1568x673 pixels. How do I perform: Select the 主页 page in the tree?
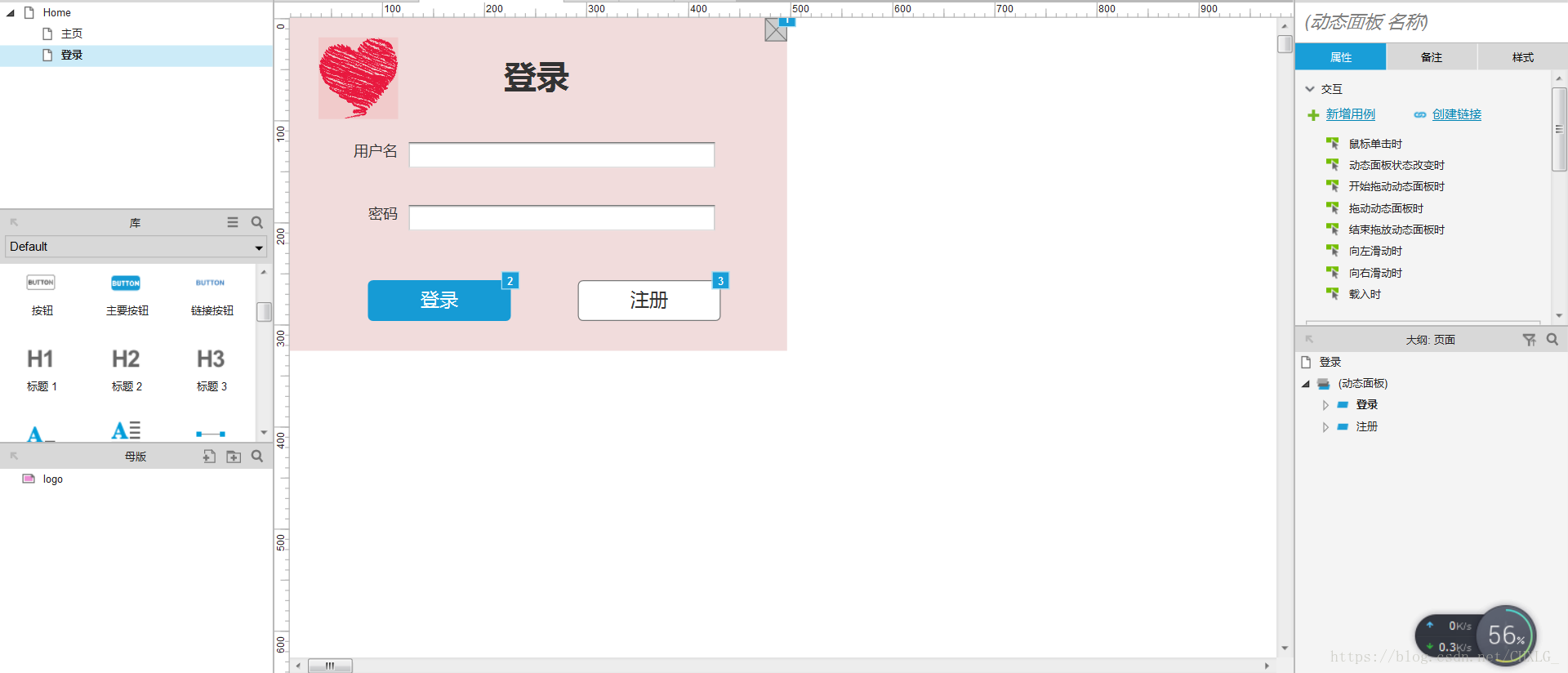tap(72, 33)
